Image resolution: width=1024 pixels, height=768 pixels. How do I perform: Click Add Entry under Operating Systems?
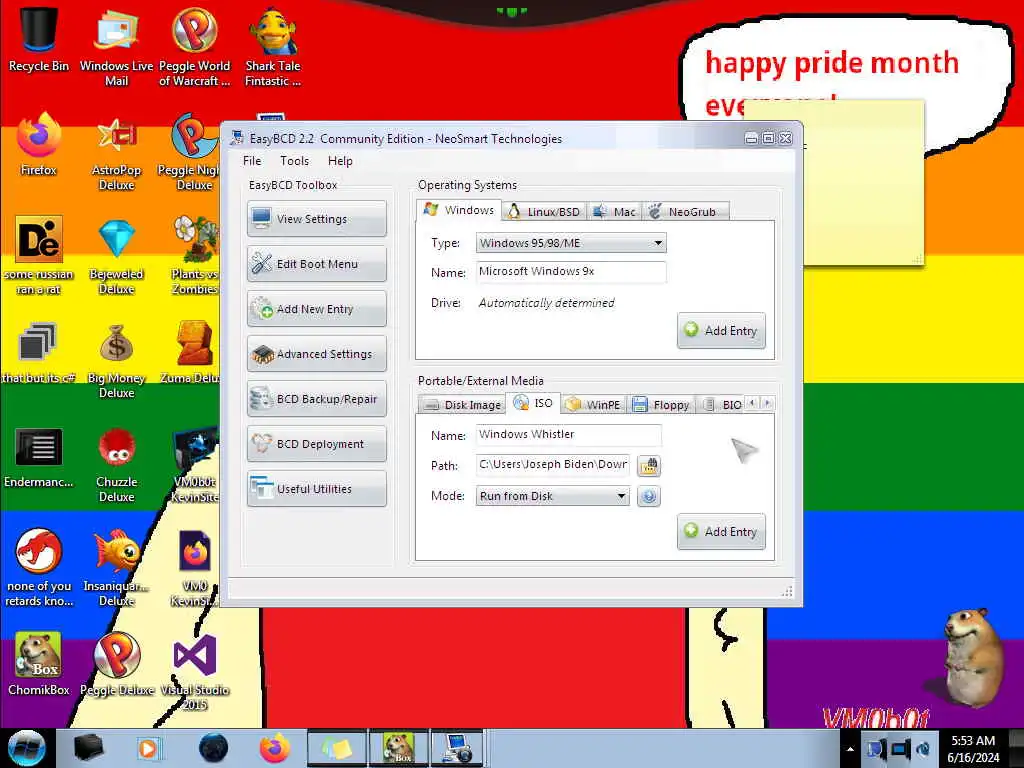pyautogui.click(x=721, y=330)
